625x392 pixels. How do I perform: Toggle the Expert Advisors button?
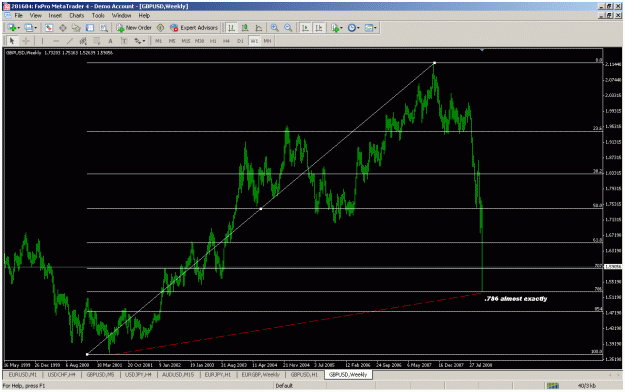[x=194, y=28]
